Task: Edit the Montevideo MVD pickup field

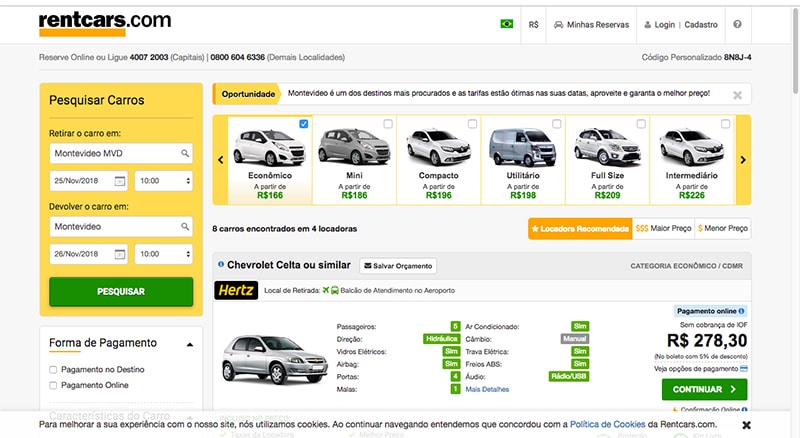Action: (121, 153)
